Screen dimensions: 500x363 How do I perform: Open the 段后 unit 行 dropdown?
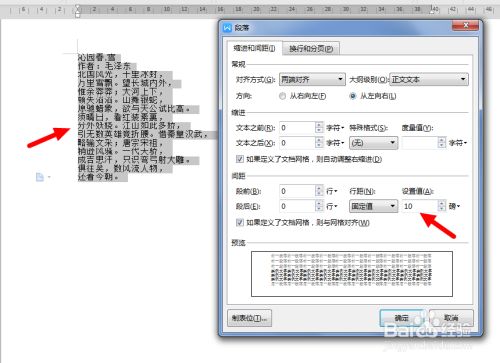tap(332, 206)
